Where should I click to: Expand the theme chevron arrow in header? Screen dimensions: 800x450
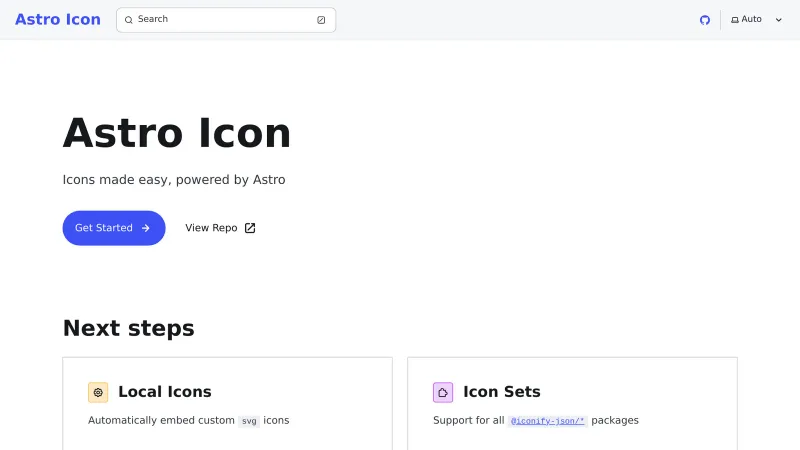pyautogui.click(x=779, y=20)
